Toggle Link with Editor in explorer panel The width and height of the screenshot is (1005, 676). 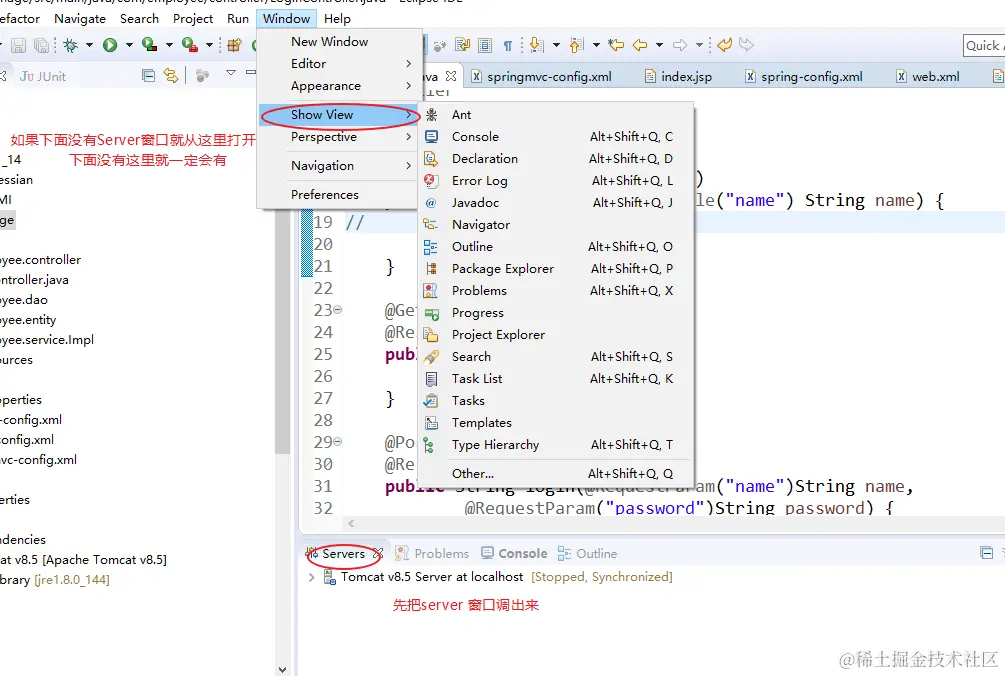click(170, 76)
